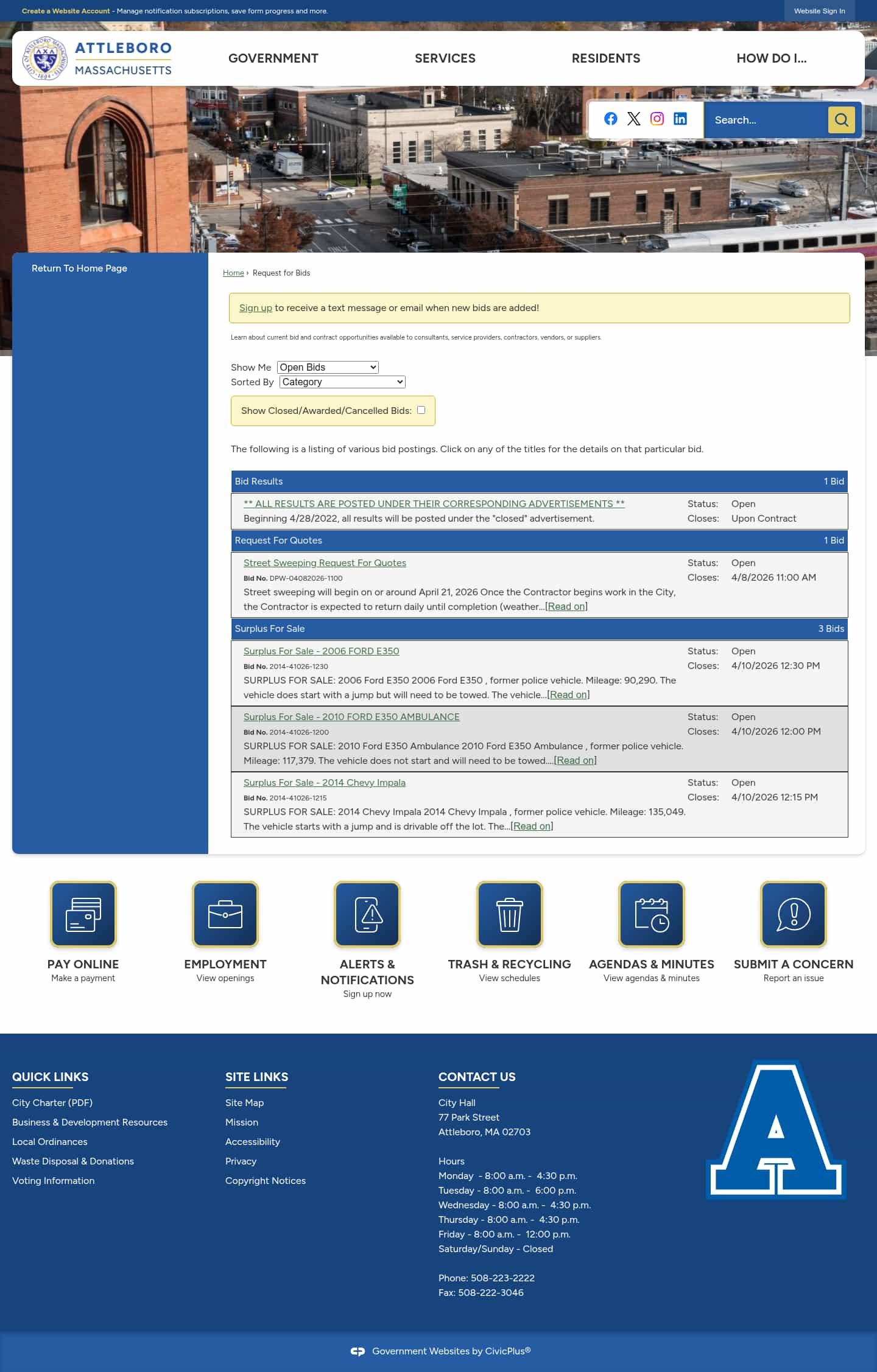The width and height of the screenshot is (877, 1372).
Task: Click Read on for the 2014 Chevy Impala bid
Action: pyautogui.click(x=532, y=826)
